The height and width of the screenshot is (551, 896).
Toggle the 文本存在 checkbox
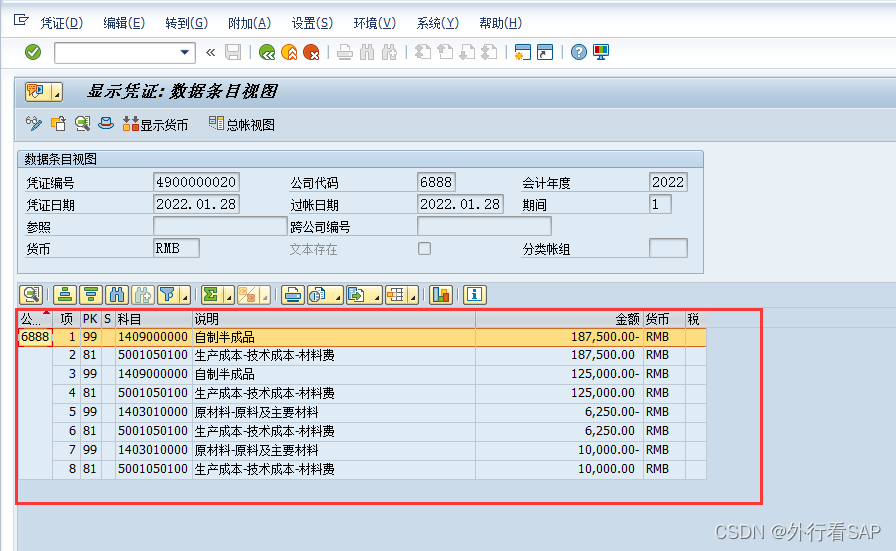click(x=425, y=249)
